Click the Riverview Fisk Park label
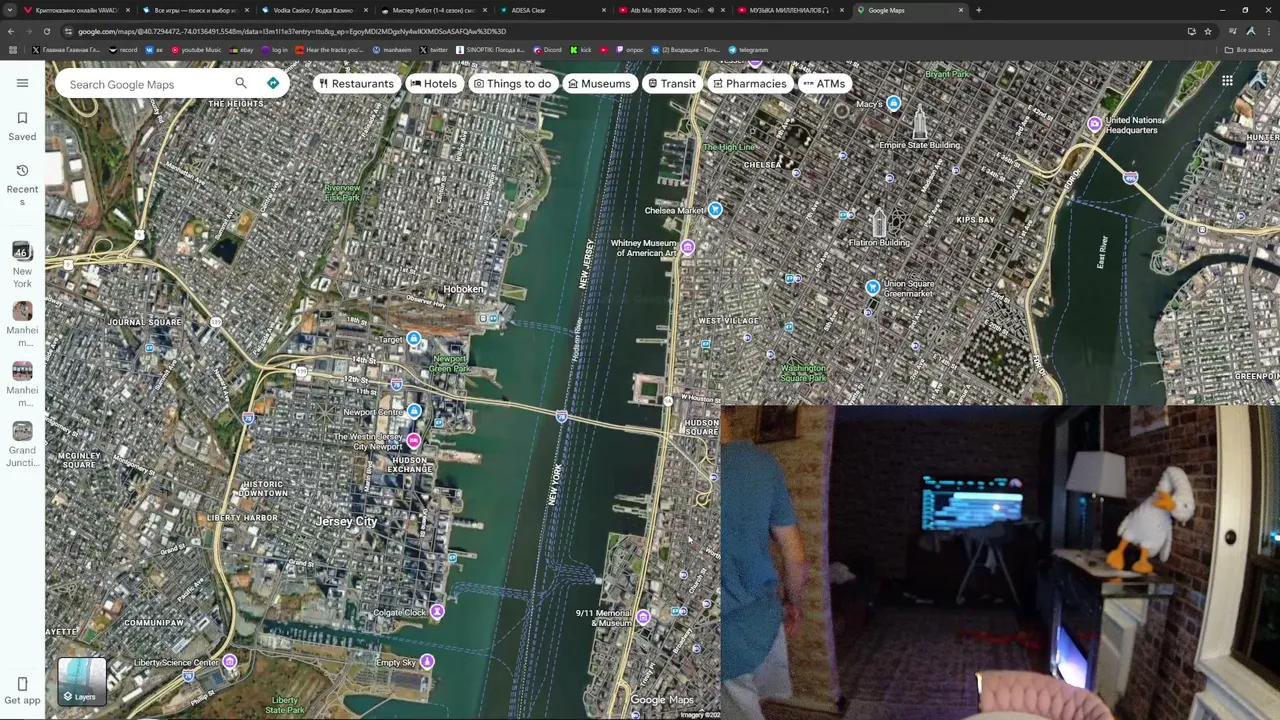The height and width of the screenshot is (720, 1280). (342, 192)
